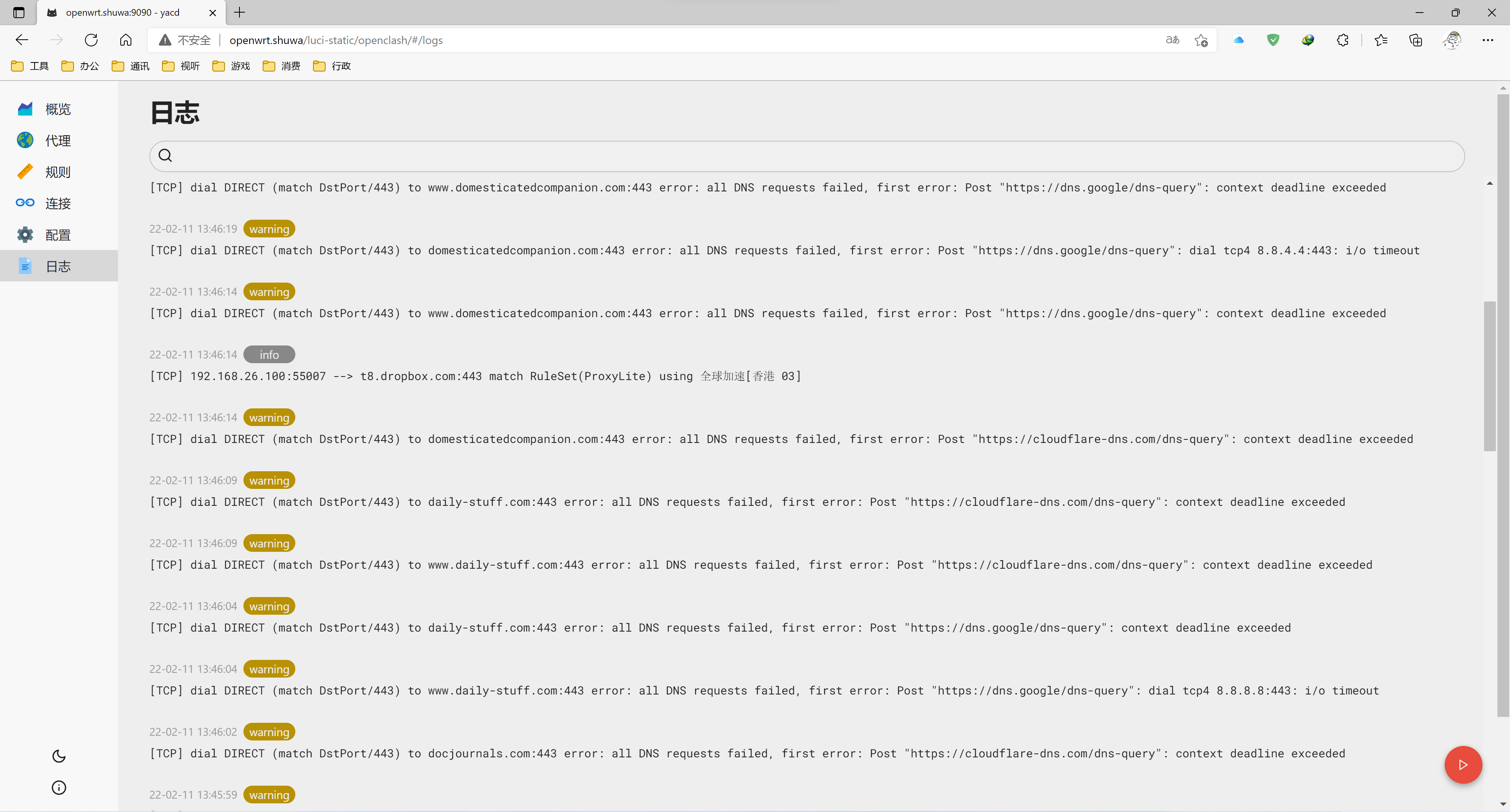Open browser settings and more menu

click(x=1487, y=40)
